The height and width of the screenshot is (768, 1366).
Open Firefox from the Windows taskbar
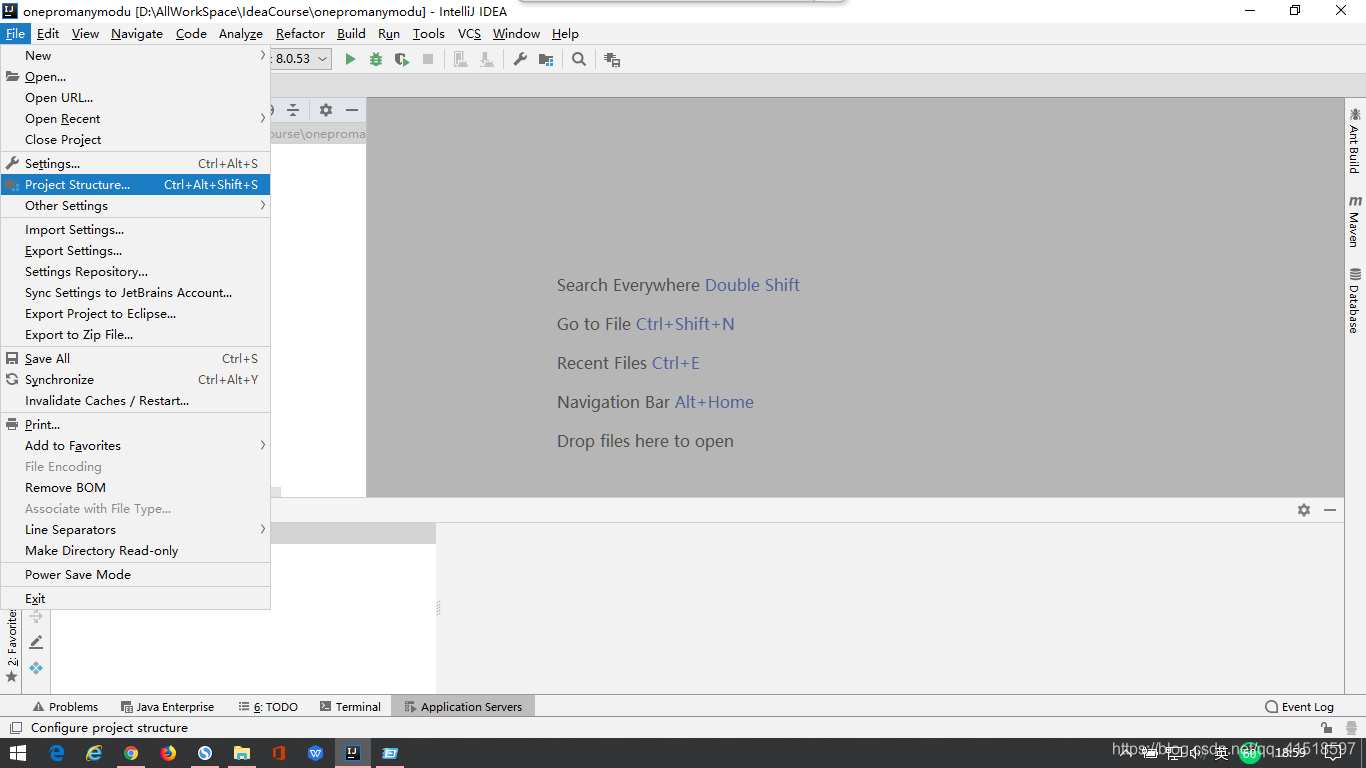[168, 753]
